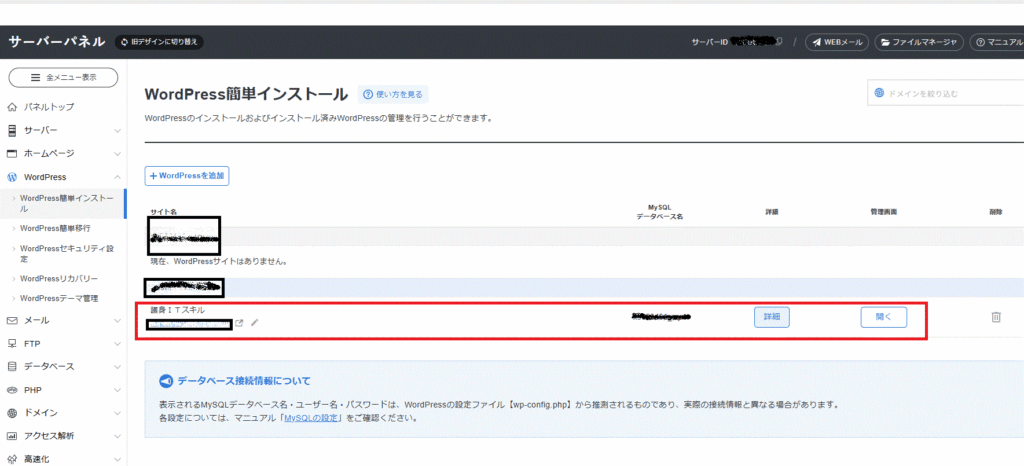Open the ファイルマネージャ button in header
This screenshot has height=466, width=1024.
pos(920,42)
